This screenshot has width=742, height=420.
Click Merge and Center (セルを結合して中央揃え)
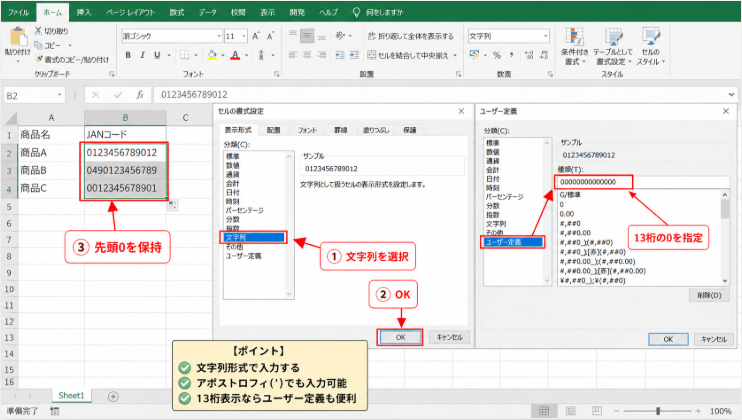(x=408, y=55)
